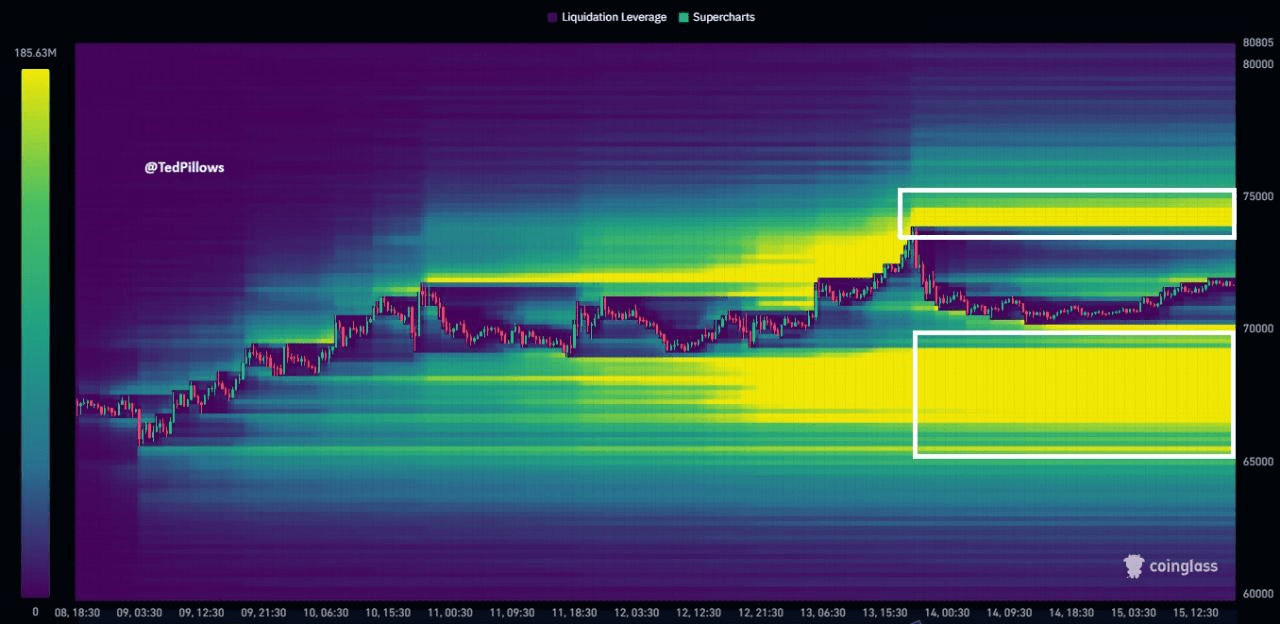Click the 14, 18:30 time axis label
Image resolution: width=1280 pixels, height=624 pixels.
pos(1072,612)
